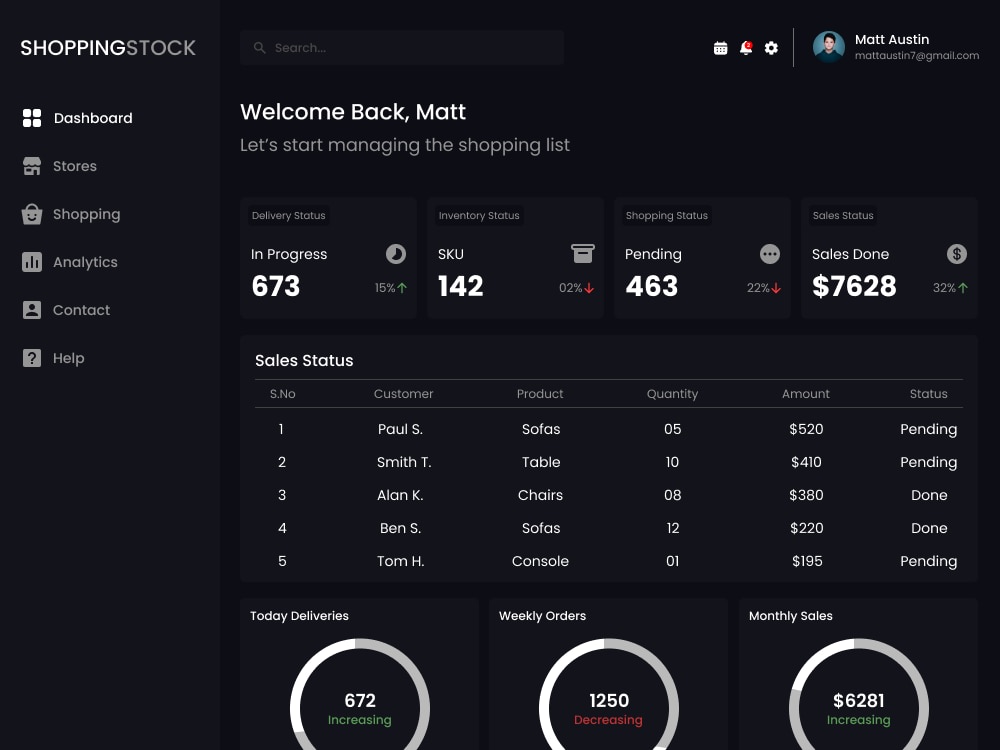1000x750 pixels.
Task: Click the Help question-mark icon
Action: click(x=32, y=358)
